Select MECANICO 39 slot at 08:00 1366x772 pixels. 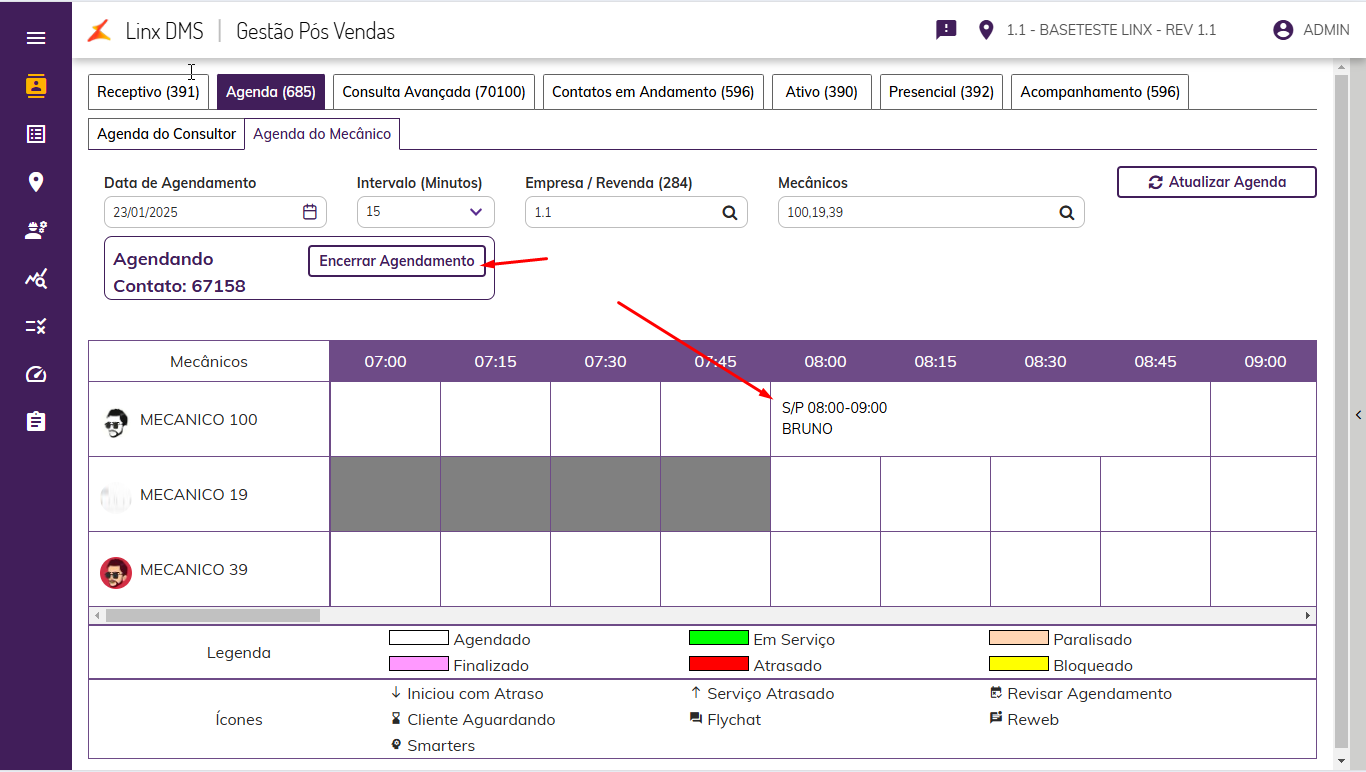pyautogui.click(x=825, y=569)
